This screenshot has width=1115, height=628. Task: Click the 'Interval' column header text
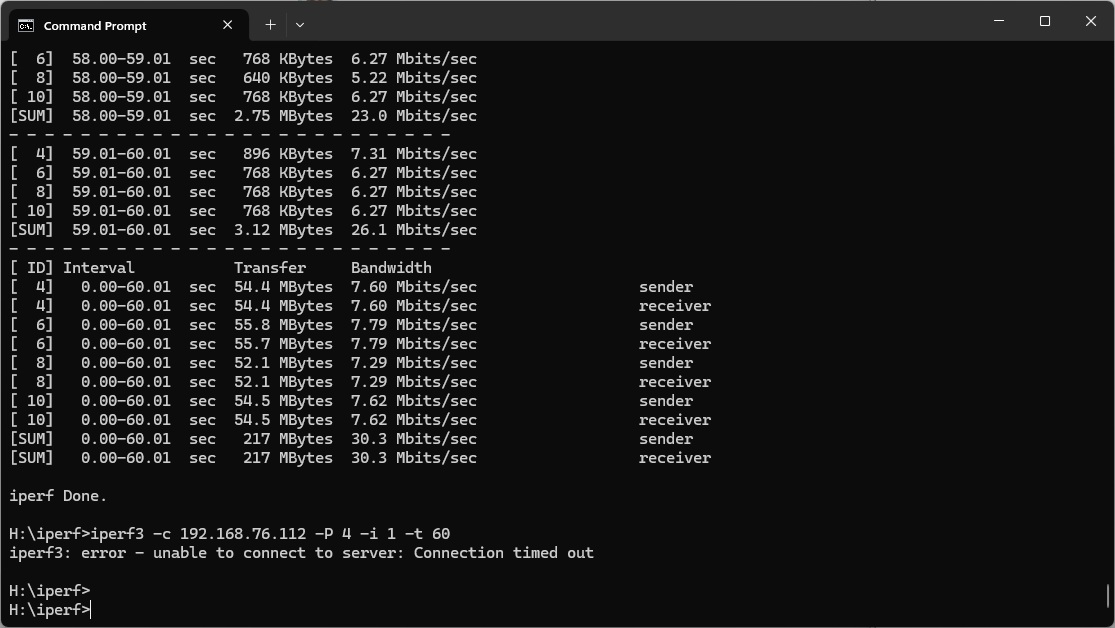click(98, 267)
